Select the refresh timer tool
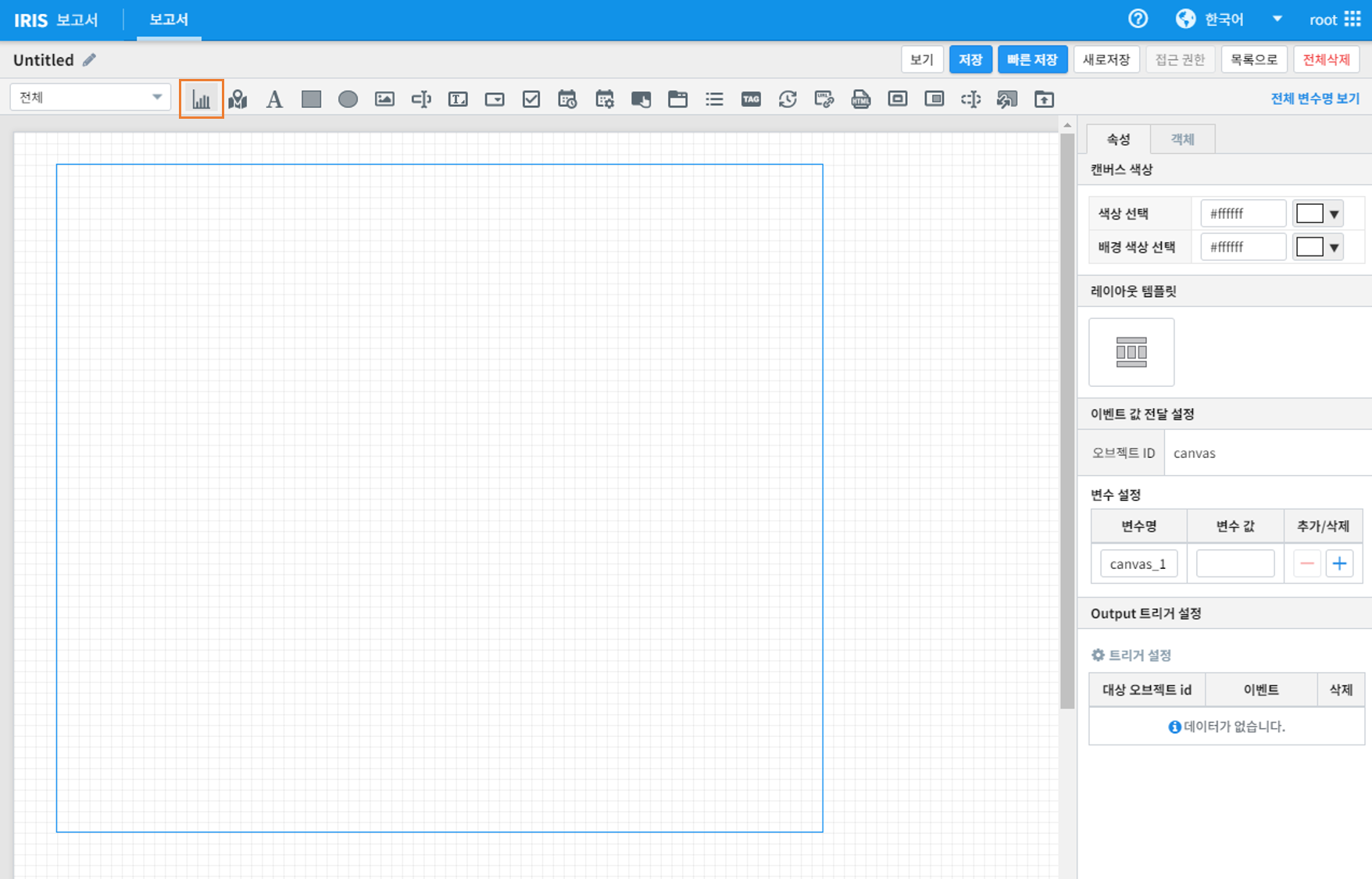 pos(788,99)
